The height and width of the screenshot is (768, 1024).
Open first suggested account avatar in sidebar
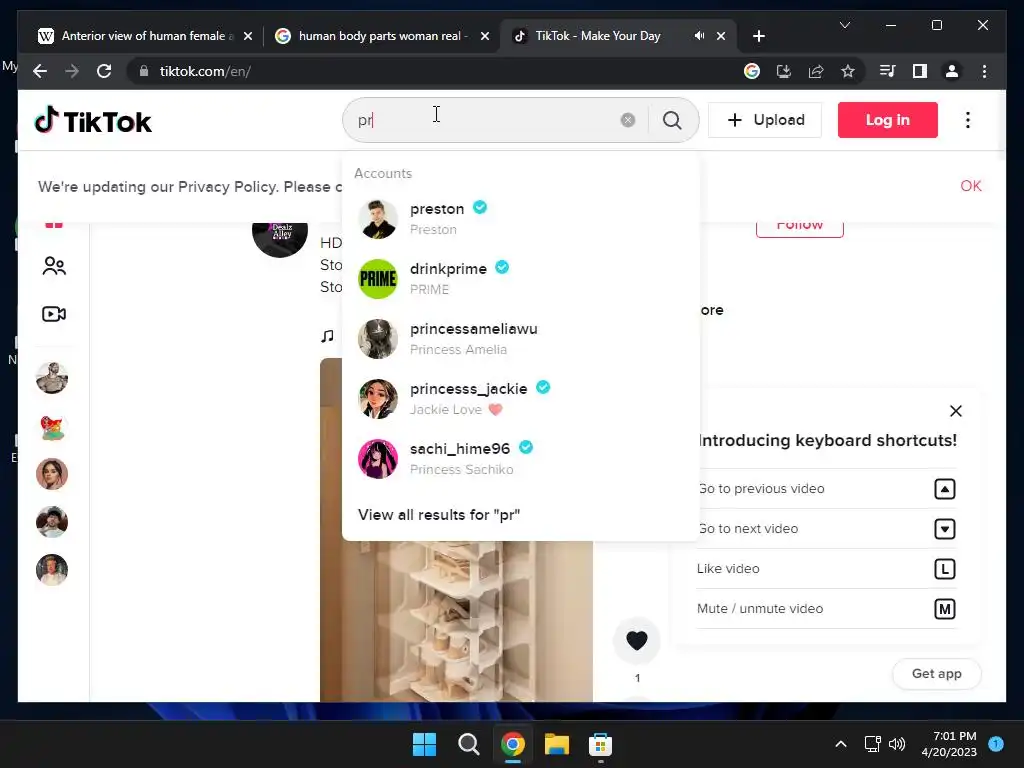tap(52, 378)
